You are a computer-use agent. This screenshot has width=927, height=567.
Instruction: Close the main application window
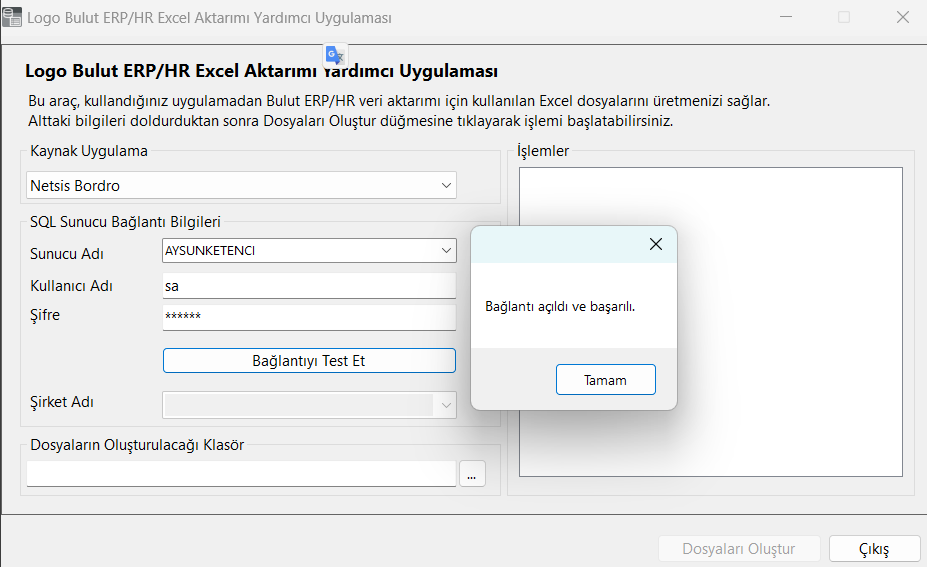point(902,18)
